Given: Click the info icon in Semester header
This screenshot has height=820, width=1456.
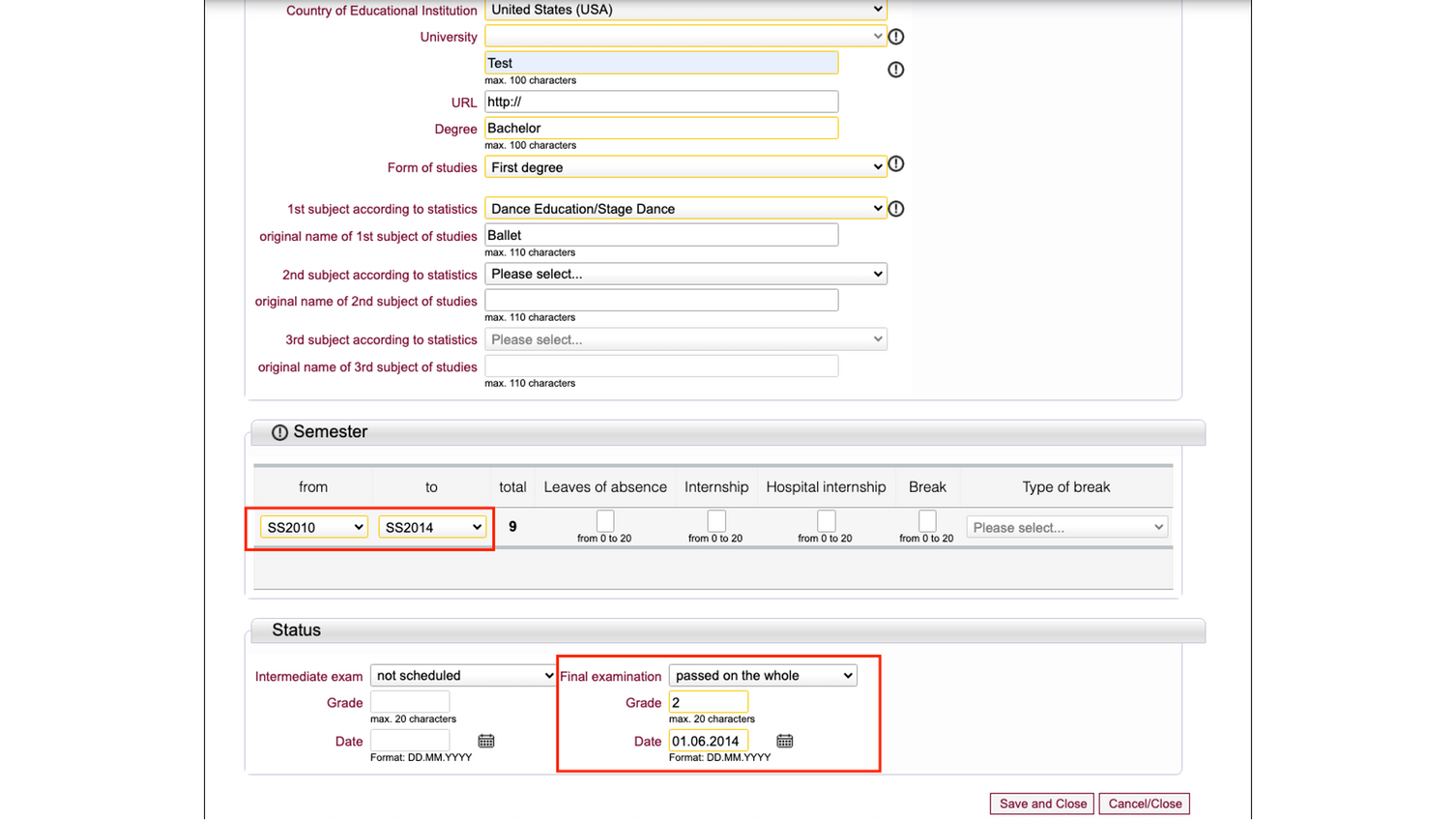Looking at the screenshot, I should pyautogui.click(x=279, y=432).
